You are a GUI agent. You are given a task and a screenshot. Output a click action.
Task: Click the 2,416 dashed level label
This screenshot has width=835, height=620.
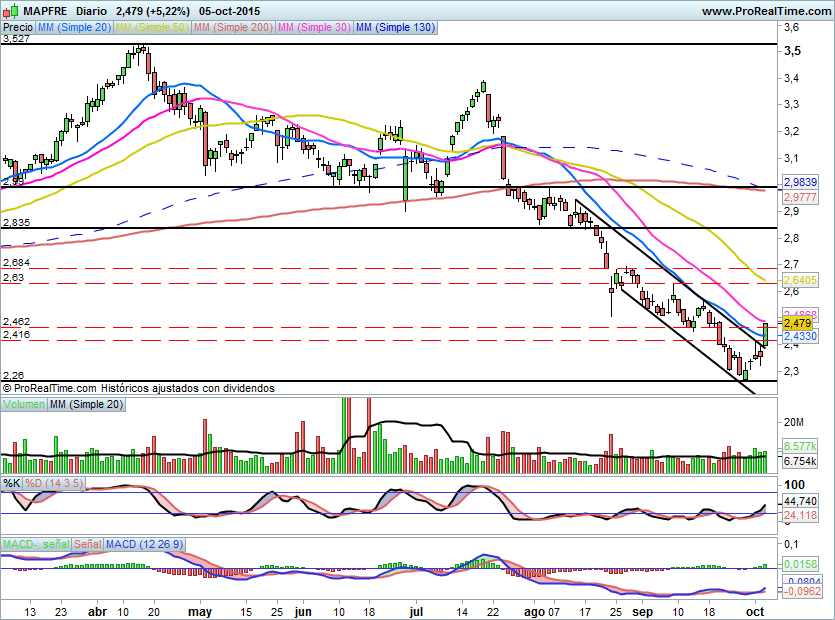tap(16, 335)
